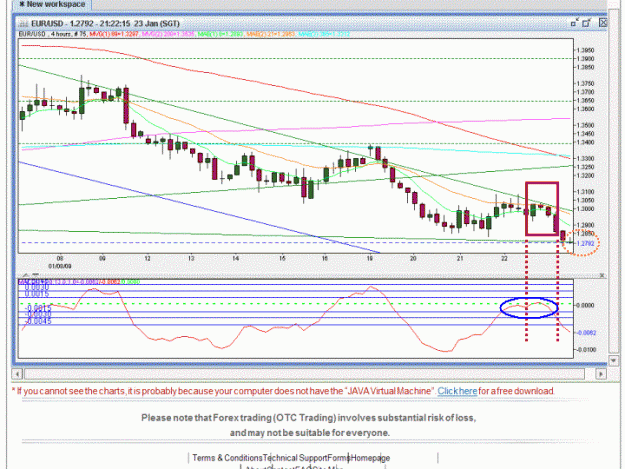
Task: Minimize the EUR/USD chart window
Action: point(574,23)
